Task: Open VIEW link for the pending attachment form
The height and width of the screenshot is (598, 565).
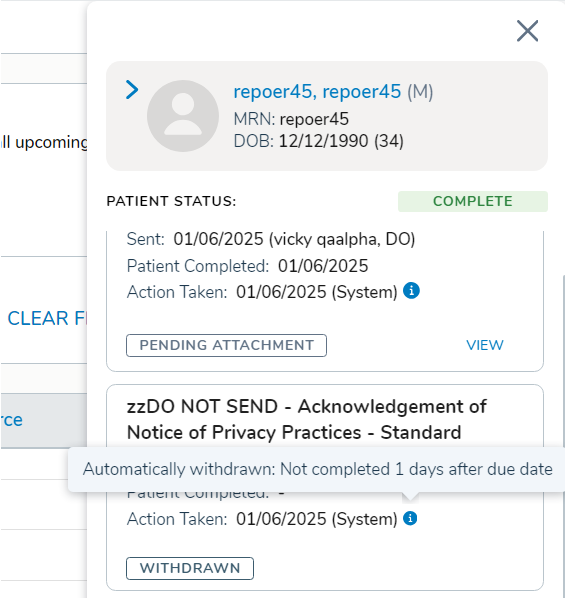Action: click(485, 346)
